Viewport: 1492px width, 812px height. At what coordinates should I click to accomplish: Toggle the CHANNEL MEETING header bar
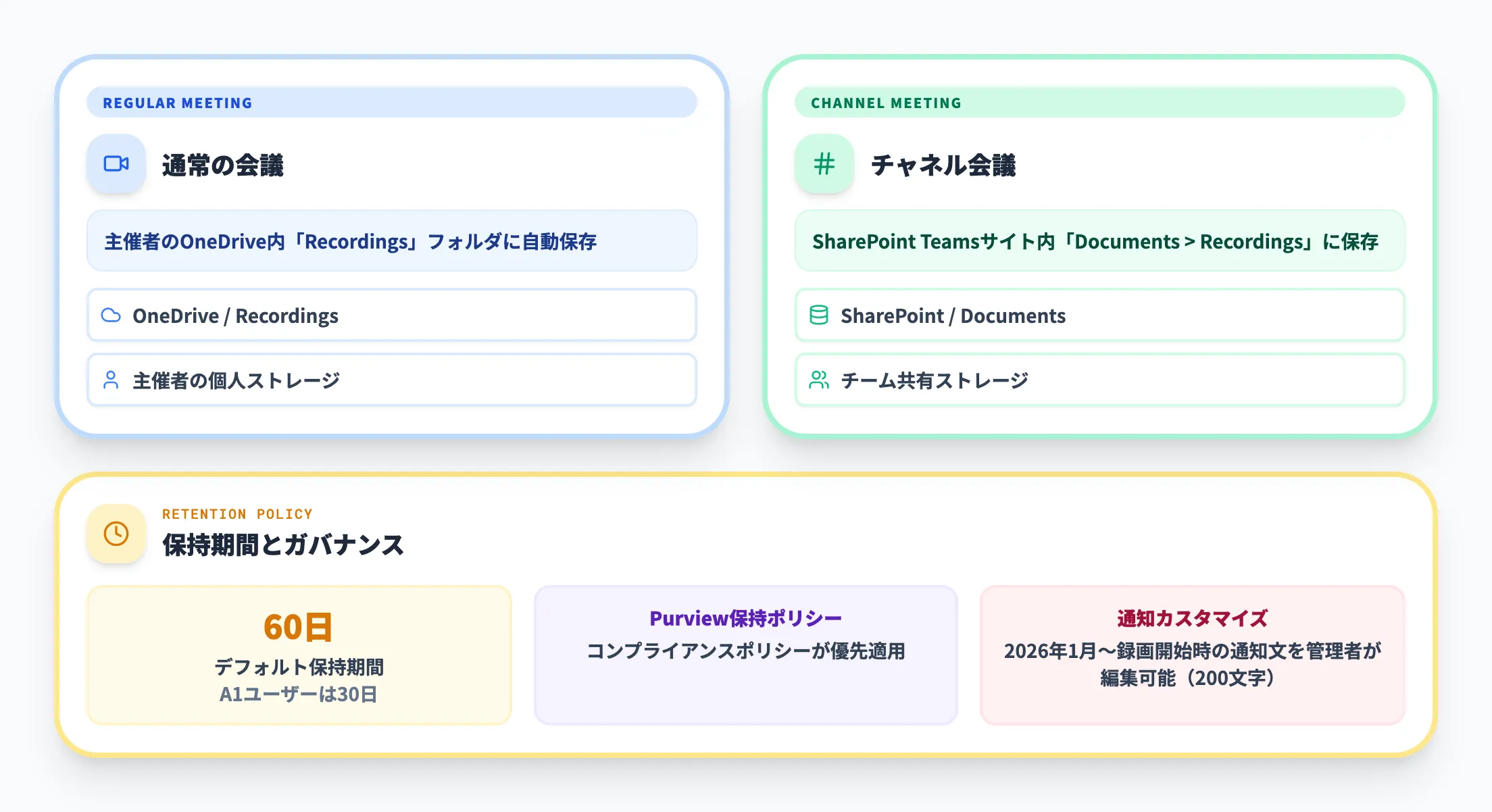(1100, 102)
